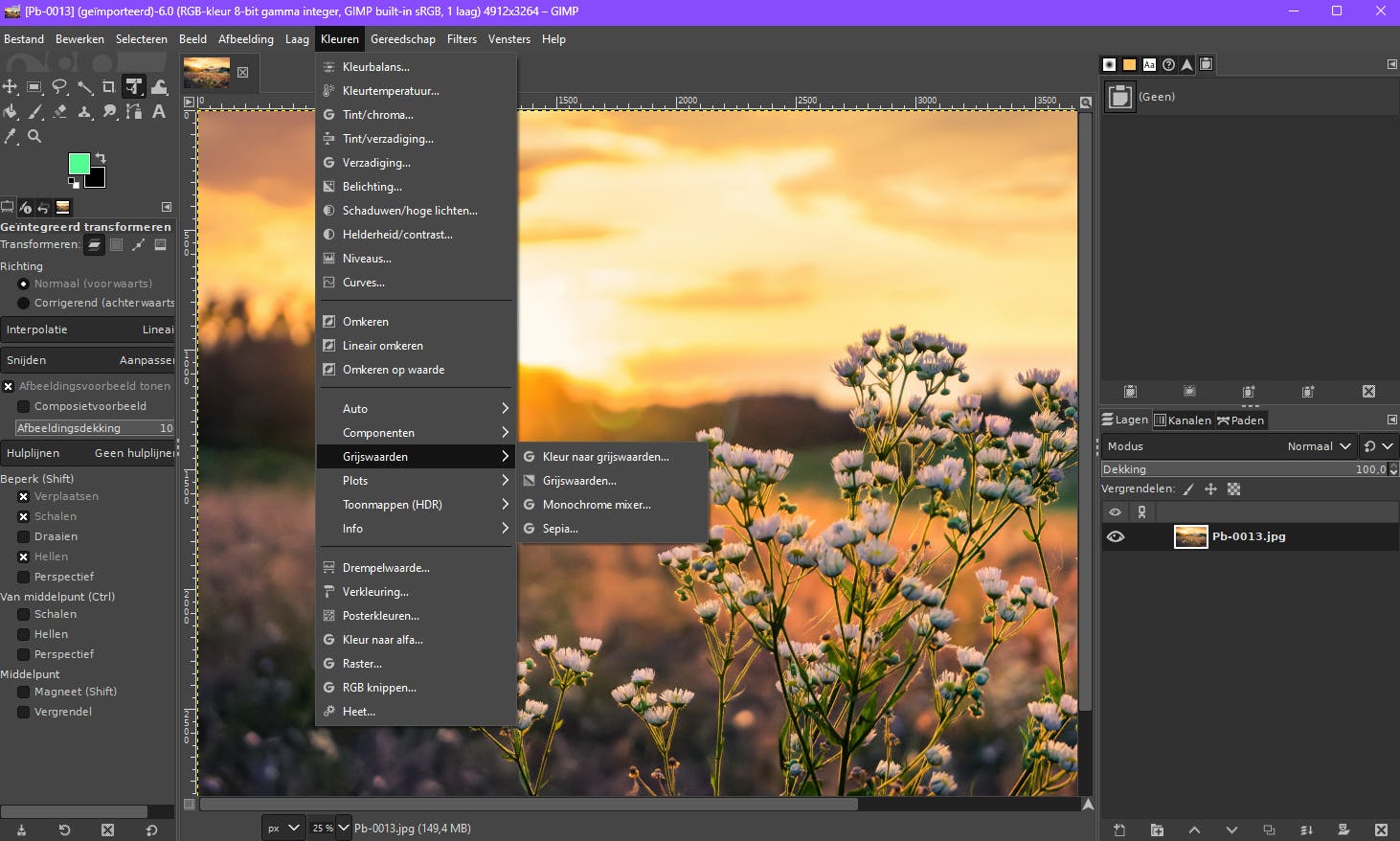Screen dimensions: 1400x841
Task: Hide the Pb-0013.jpg layer with eye icon
Action: 1116,536
